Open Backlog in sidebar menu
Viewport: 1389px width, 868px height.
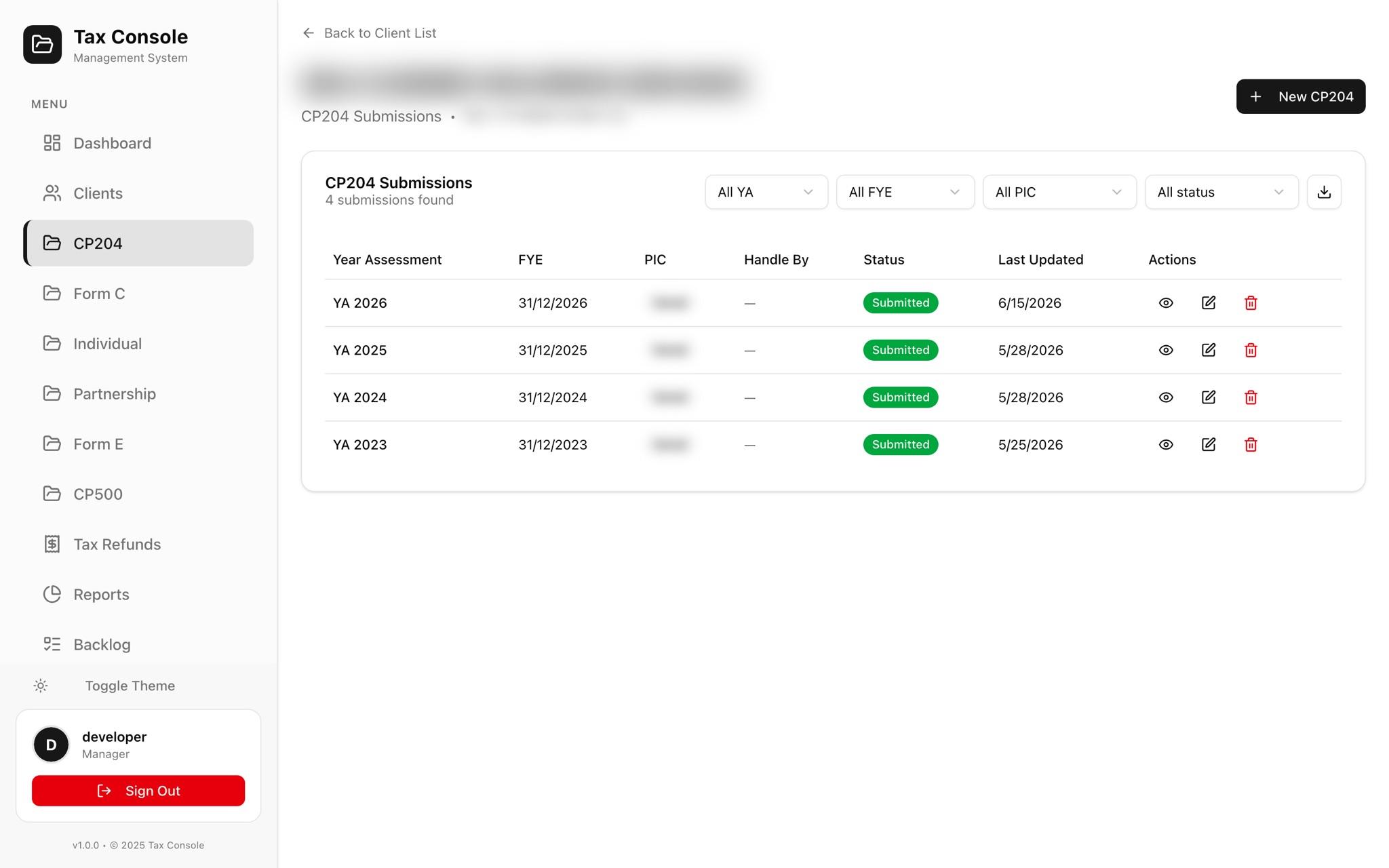[x=138, y=645]
